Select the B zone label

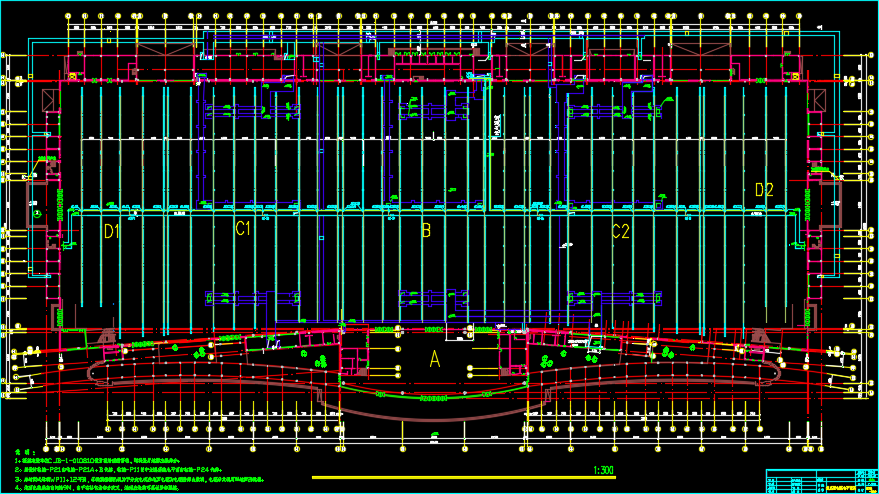pos(426,230)
